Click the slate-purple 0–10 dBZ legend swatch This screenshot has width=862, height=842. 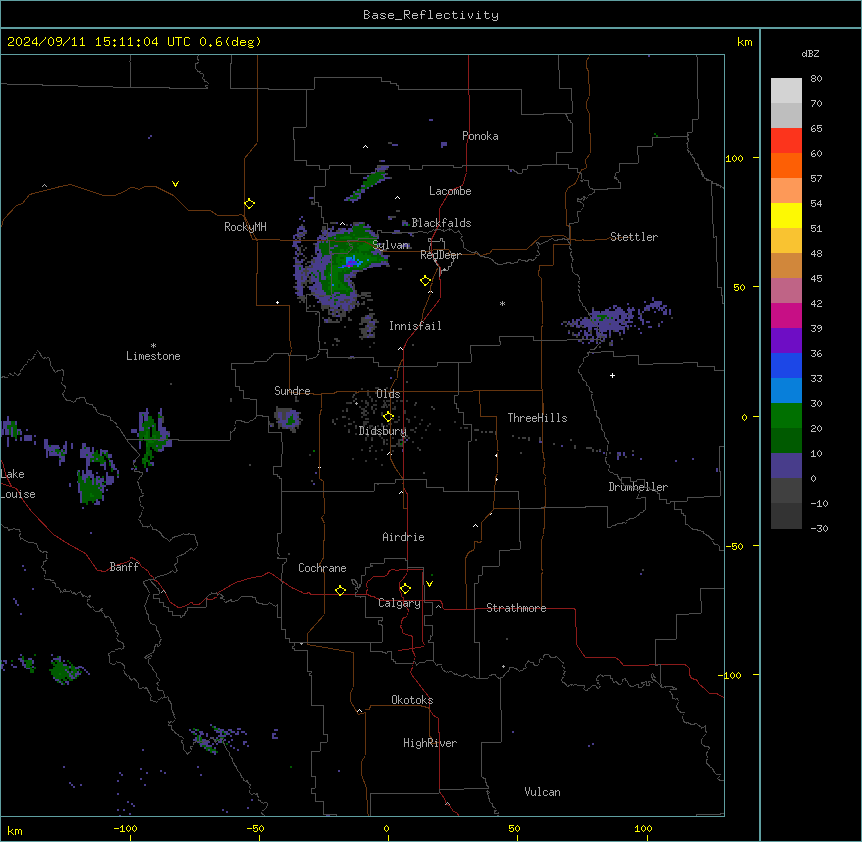[x=786, y=466]
